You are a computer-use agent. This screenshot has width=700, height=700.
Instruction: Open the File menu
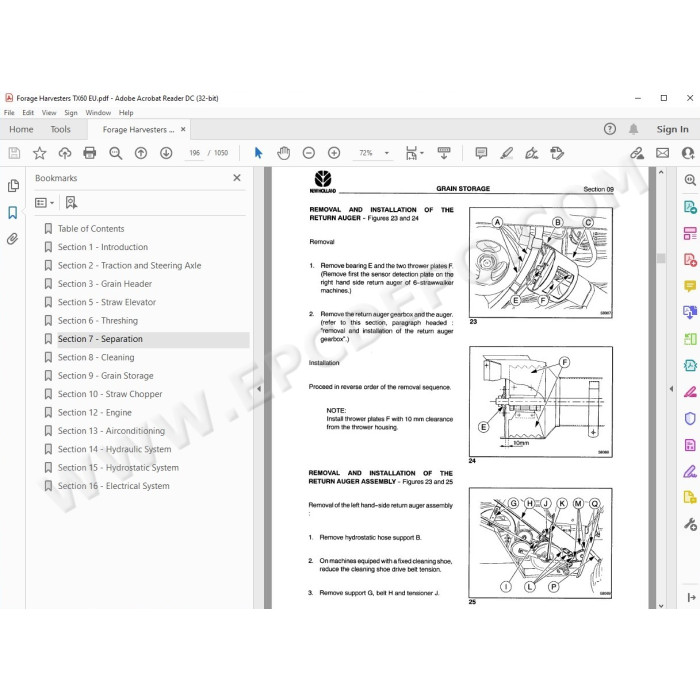coord(9,112)
